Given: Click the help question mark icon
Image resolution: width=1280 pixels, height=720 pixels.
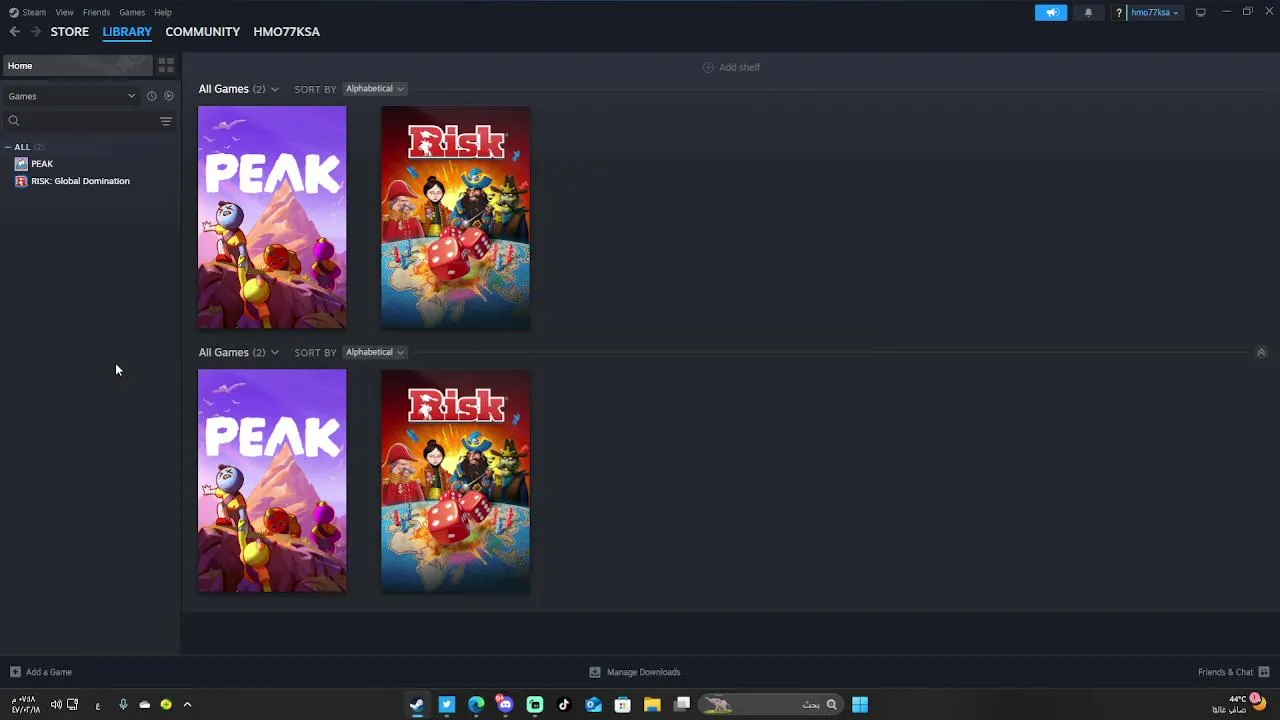Looking at the screenshot, I should point(1119,12).
